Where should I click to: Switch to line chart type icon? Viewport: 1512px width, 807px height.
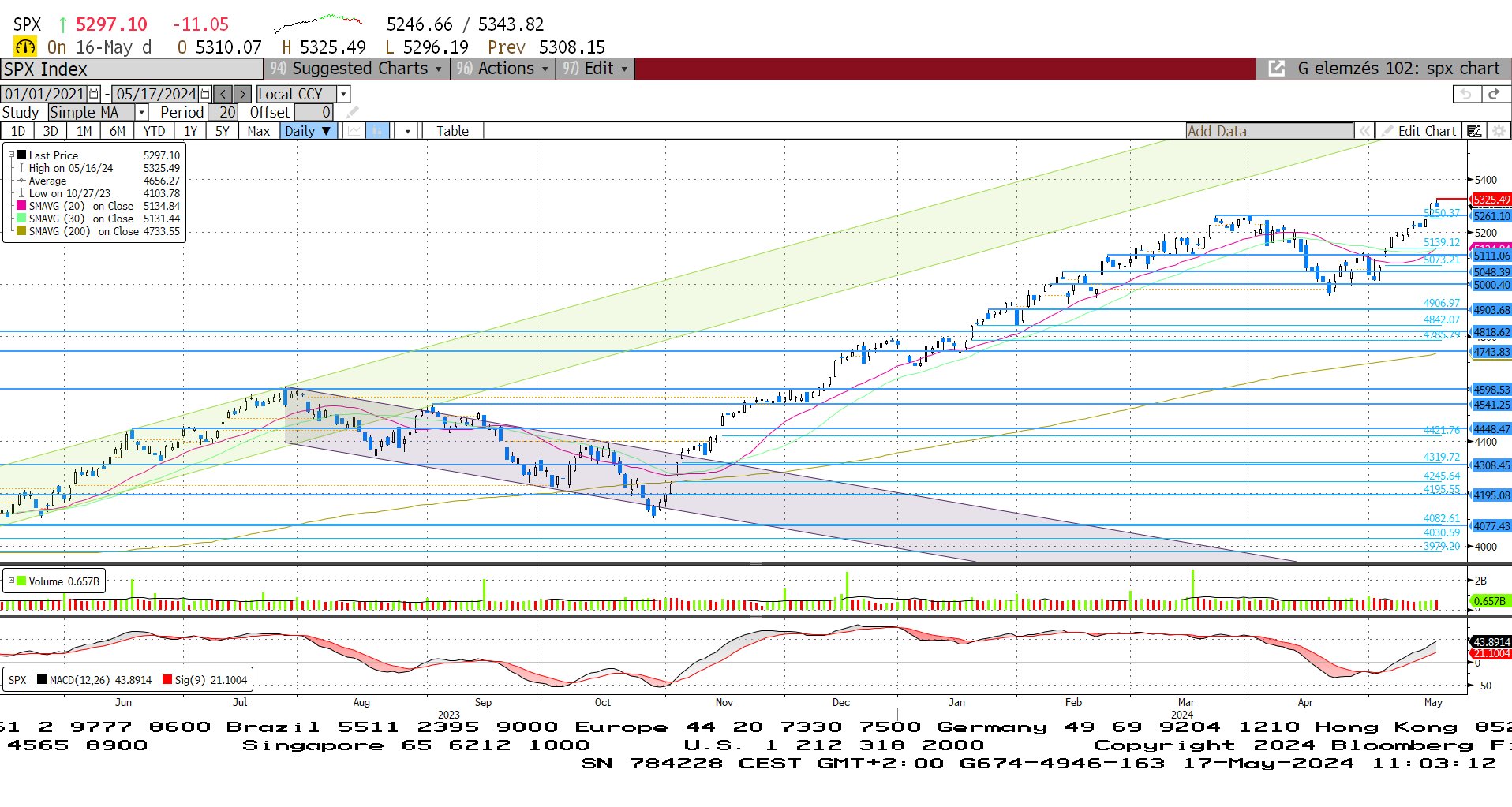pos(355,131)
